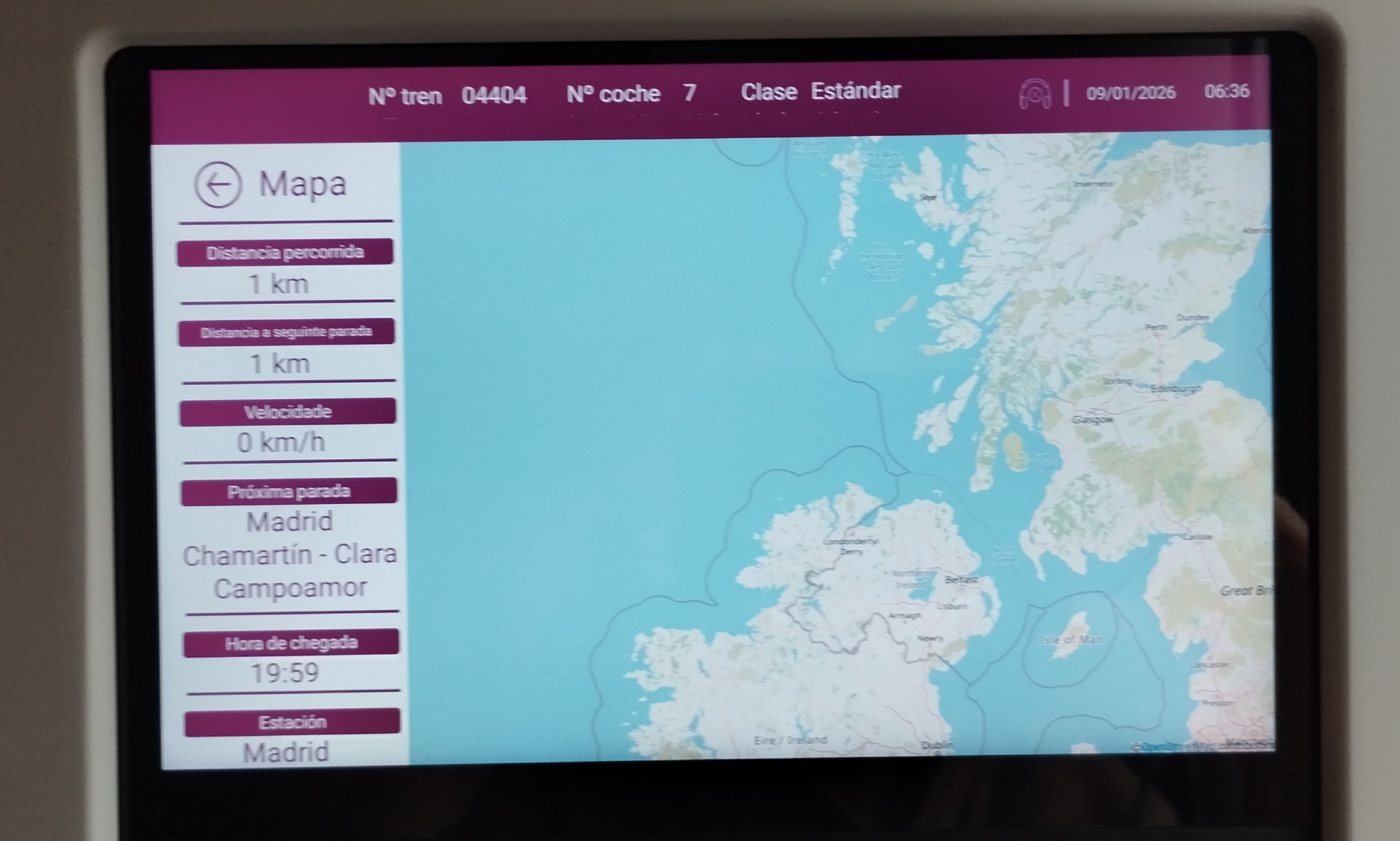
Task: Tap the Hora de chegada label
Action: pyautogui.click(x=291, y=643)
